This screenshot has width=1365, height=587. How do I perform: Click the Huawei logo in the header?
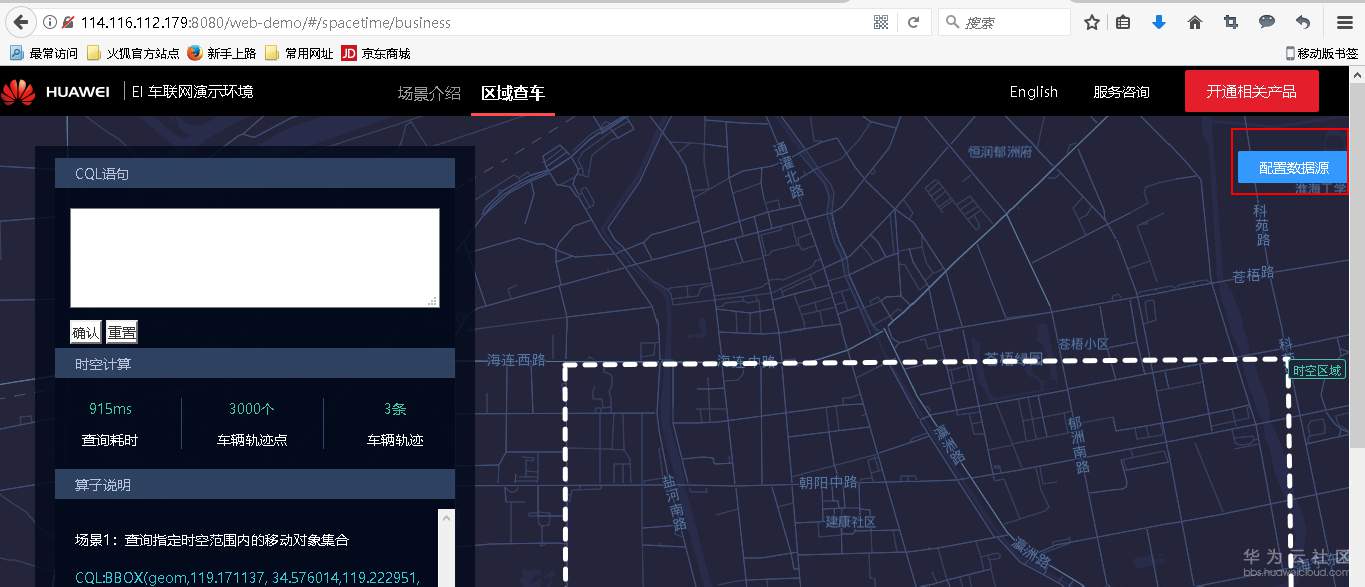(18, 91)
